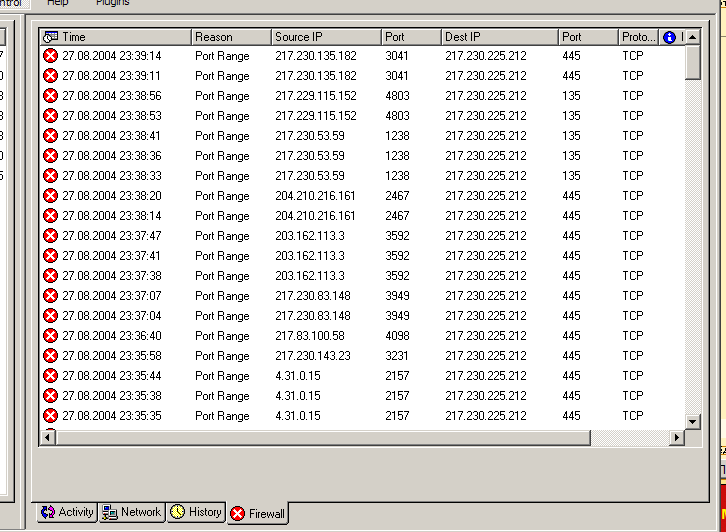Select source IP 217.230.135.182 at 23:39:14
Viewport: 726px width, 532px height.
[316, 56]
